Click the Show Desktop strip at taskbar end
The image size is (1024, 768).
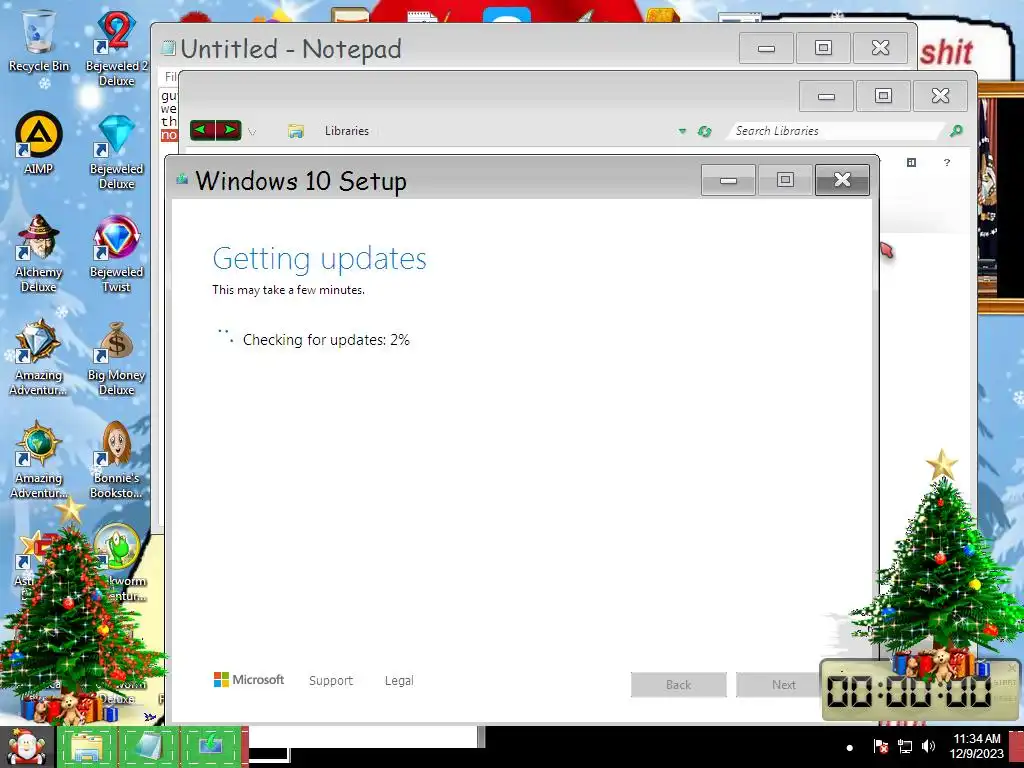(1017, 747)
